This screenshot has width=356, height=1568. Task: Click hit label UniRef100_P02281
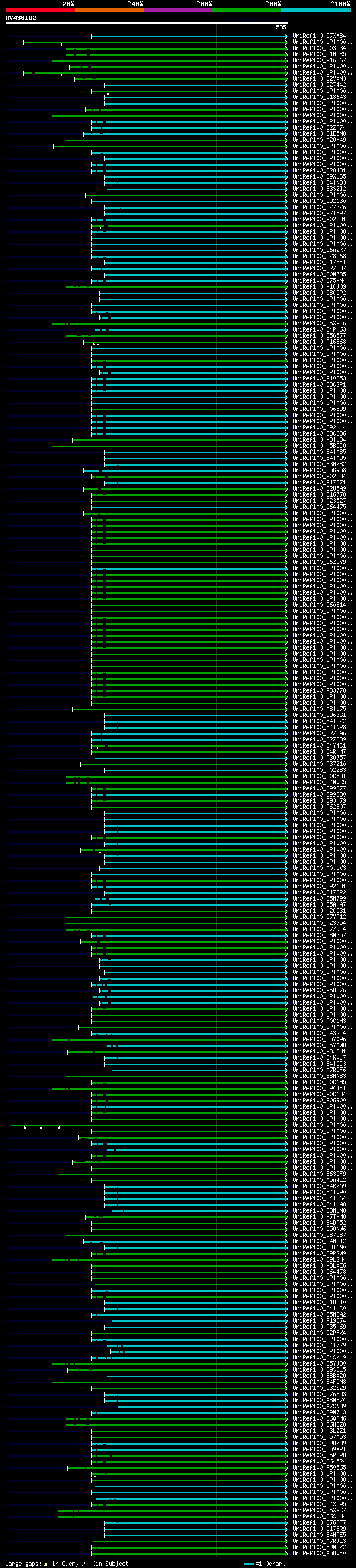tap(319, 219)
